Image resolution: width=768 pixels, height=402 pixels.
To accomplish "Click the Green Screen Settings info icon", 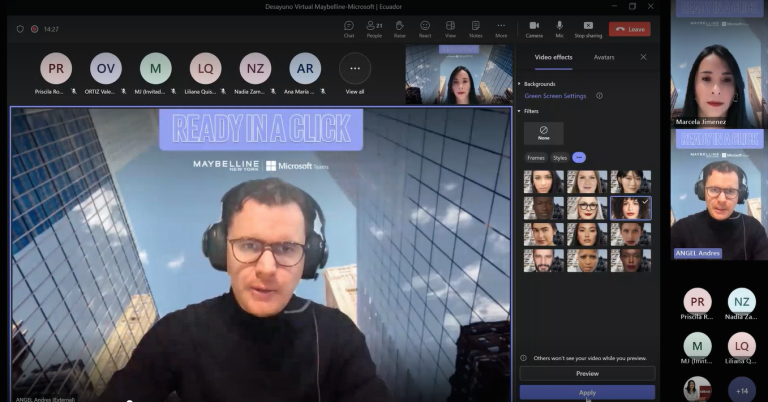I will (x=599, y=96).
